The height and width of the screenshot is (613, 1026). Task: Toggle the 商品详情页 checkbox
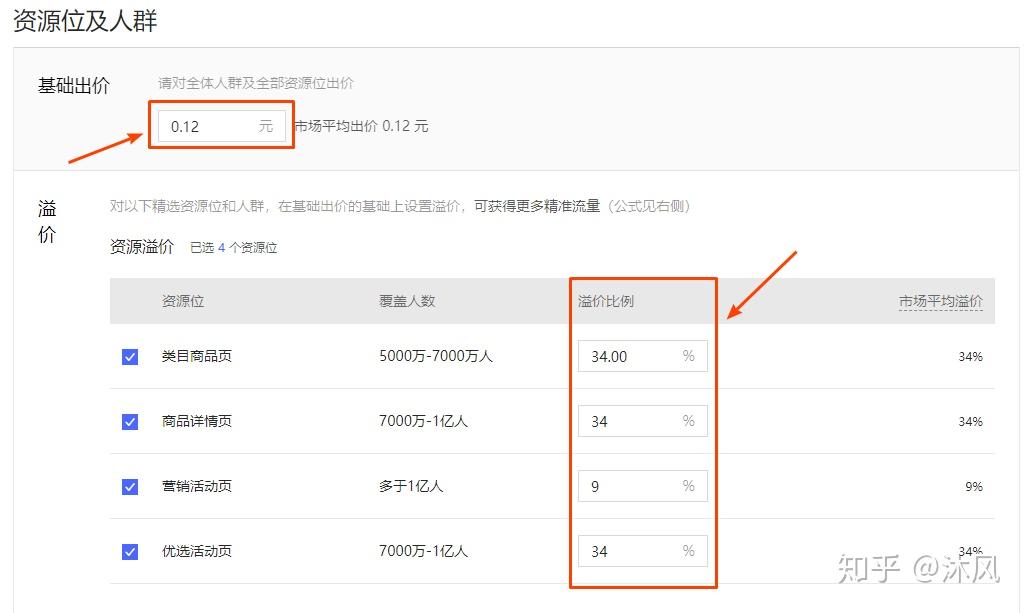(x=130, y=421)
